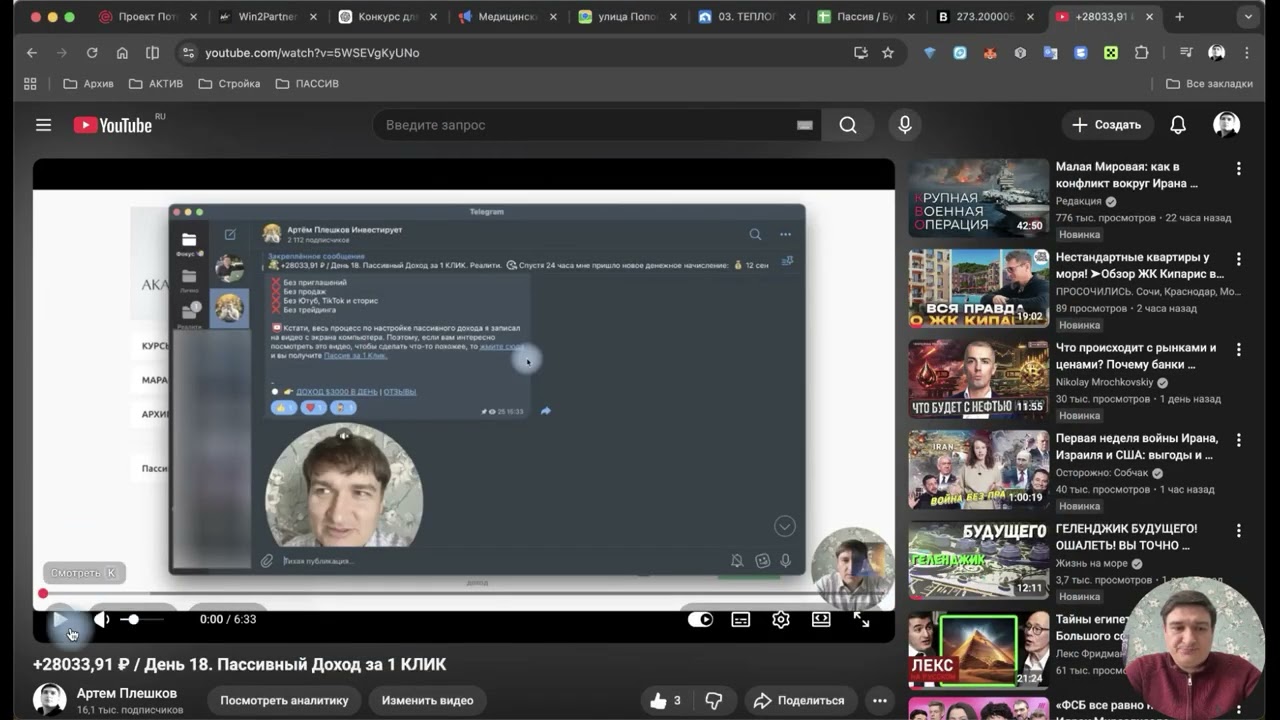Open Что происходит с рынками video title
Screen dimensions: 1280x720
click(1136, 356)
